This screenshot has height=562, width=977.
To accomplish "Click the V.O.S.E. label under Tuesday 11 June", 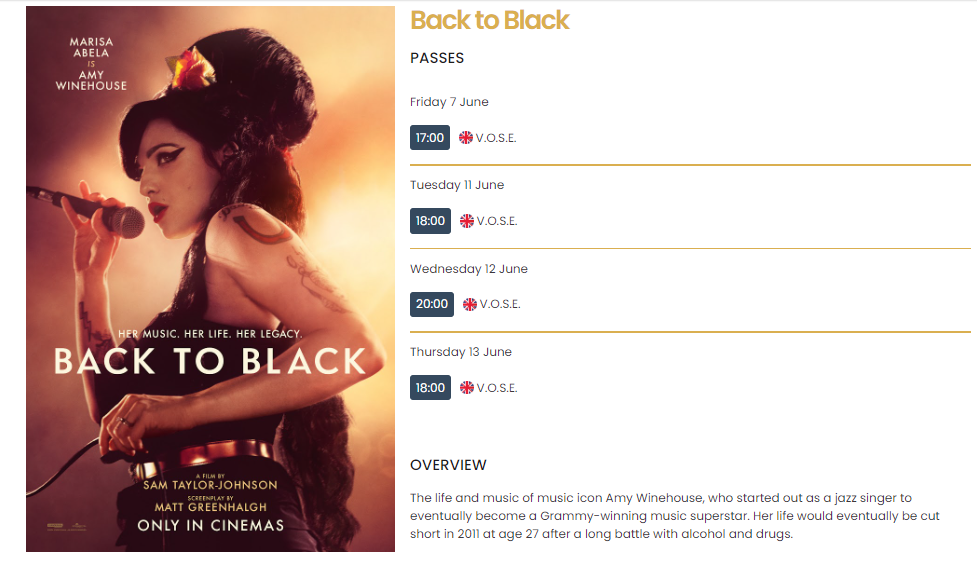I will tap(497, 222).
